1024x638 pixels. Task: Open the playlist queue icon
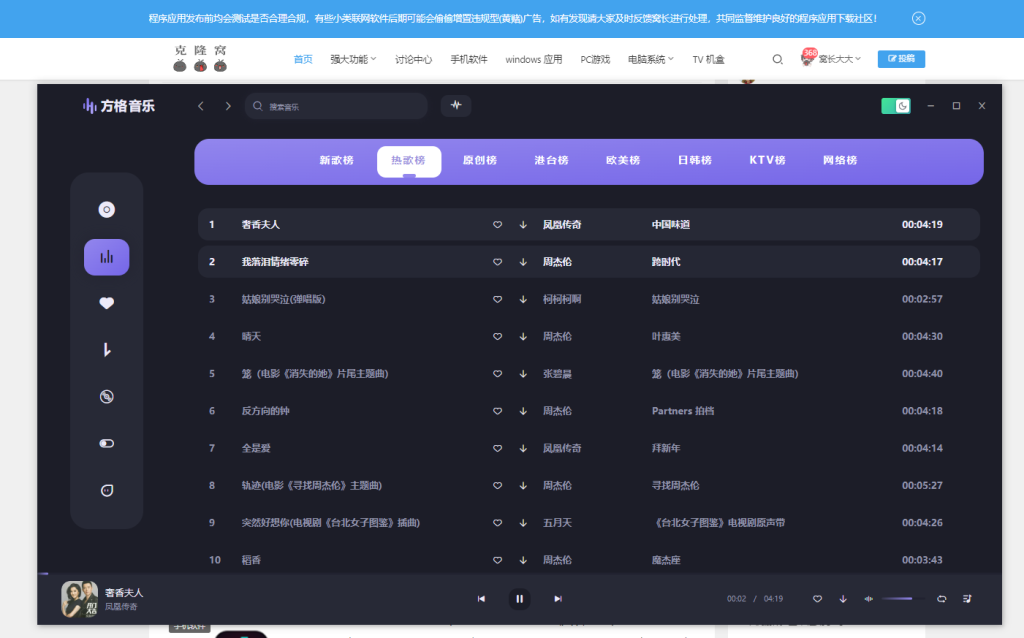[x=967, y=599]
